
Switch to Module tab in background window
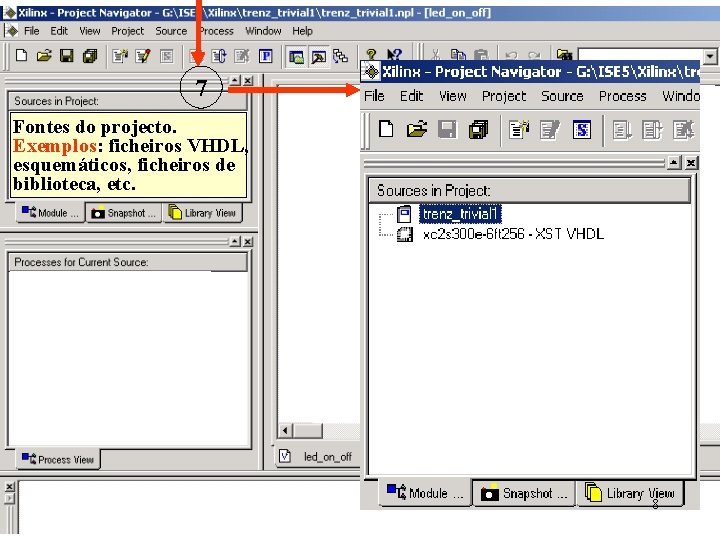click(51, 213)
